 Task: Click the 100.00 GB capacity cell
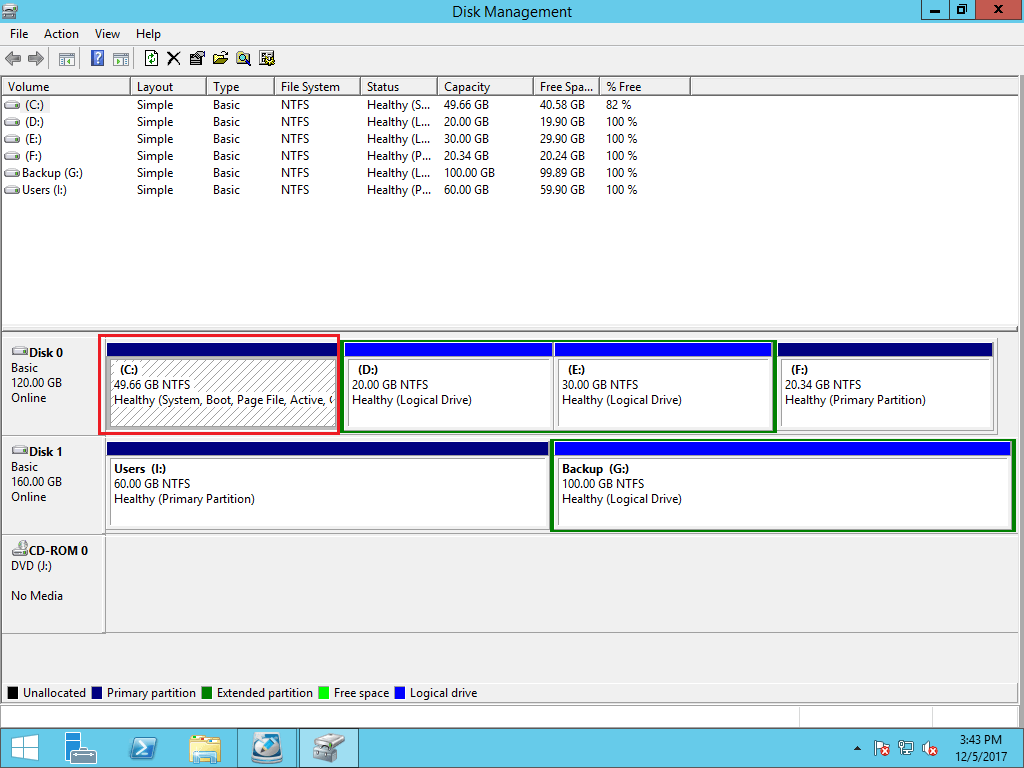tap(469, 173)
